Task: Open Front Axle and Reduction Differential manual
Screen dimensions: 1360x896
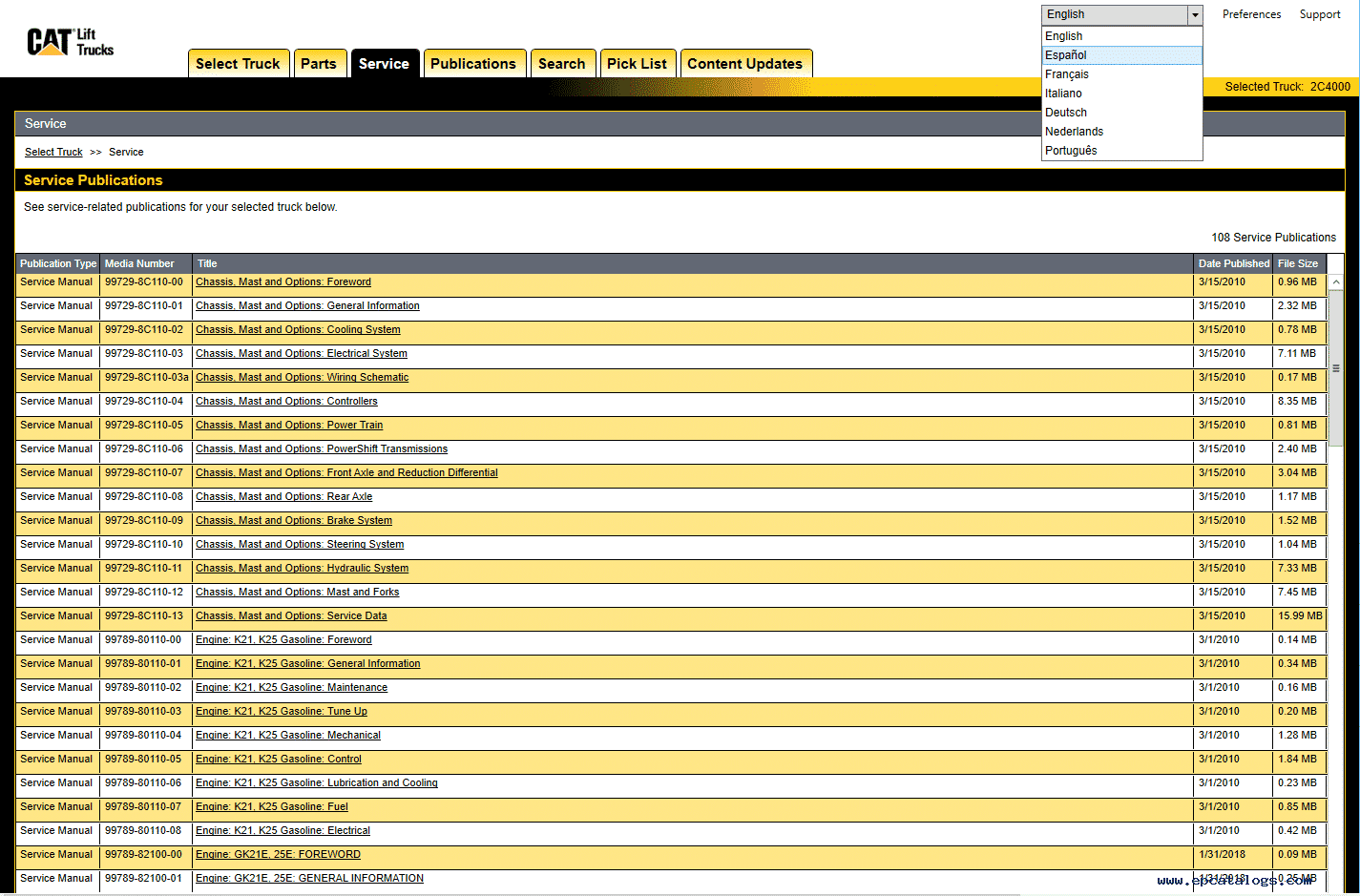Action: (x=346, y=473)
